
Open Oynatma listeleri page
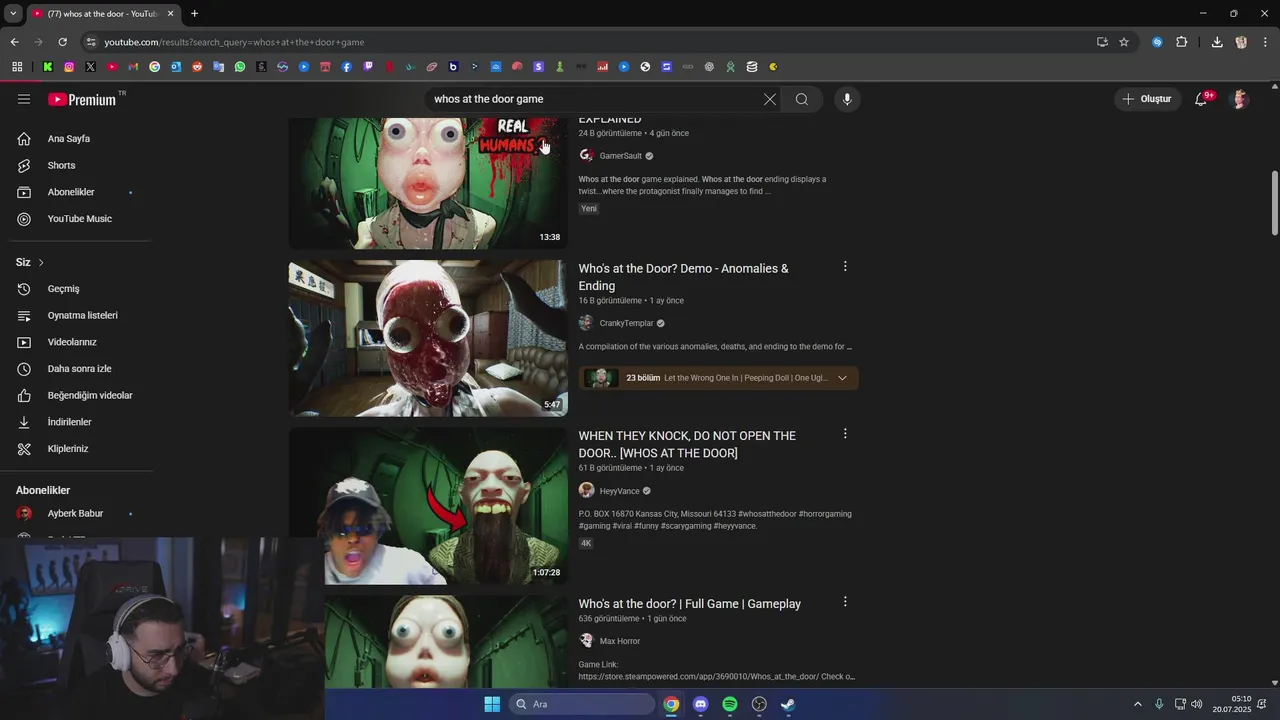pos(80,315)
